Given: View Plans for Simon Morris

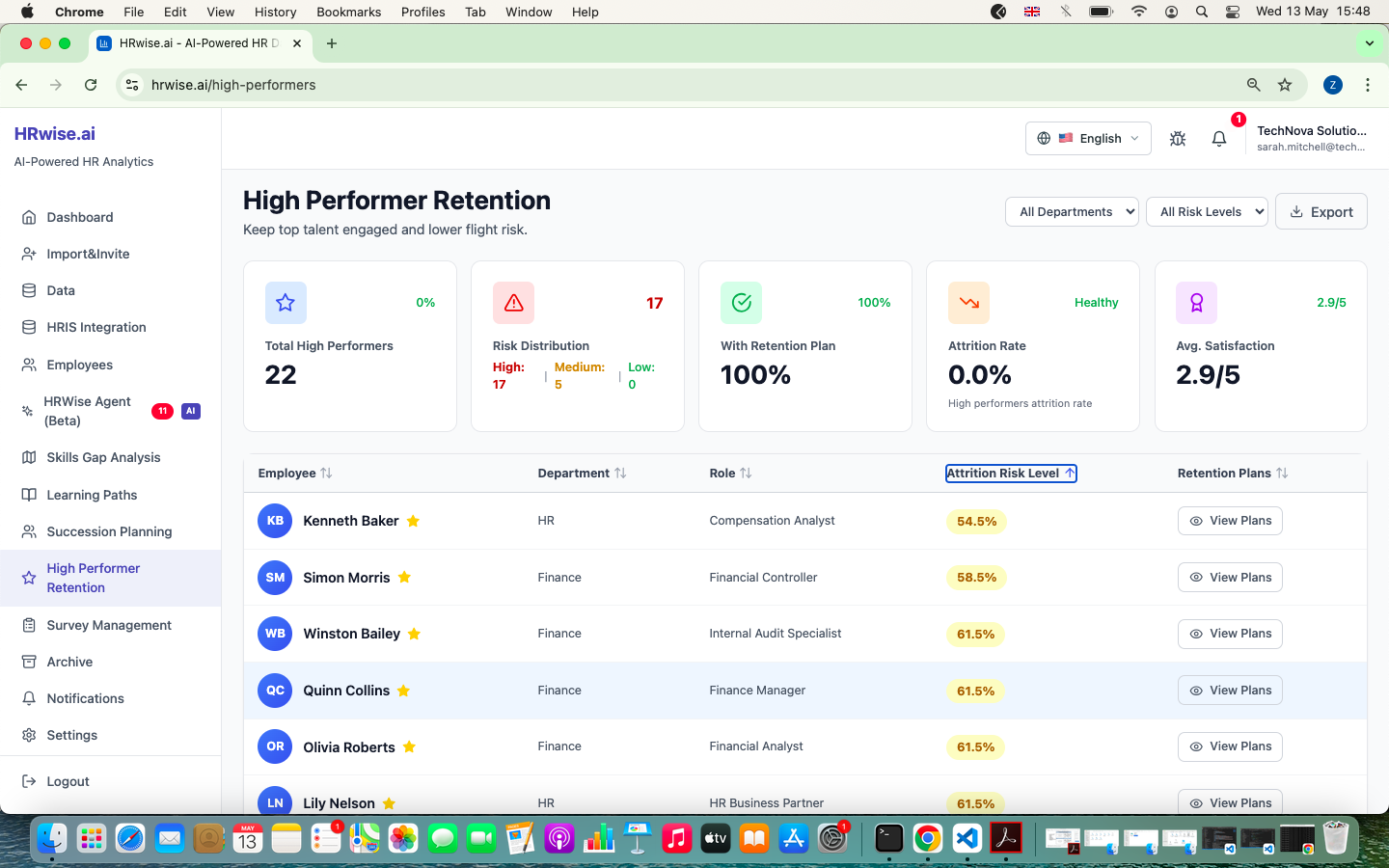Looking at the screenshot, I should click(1230, 578).
